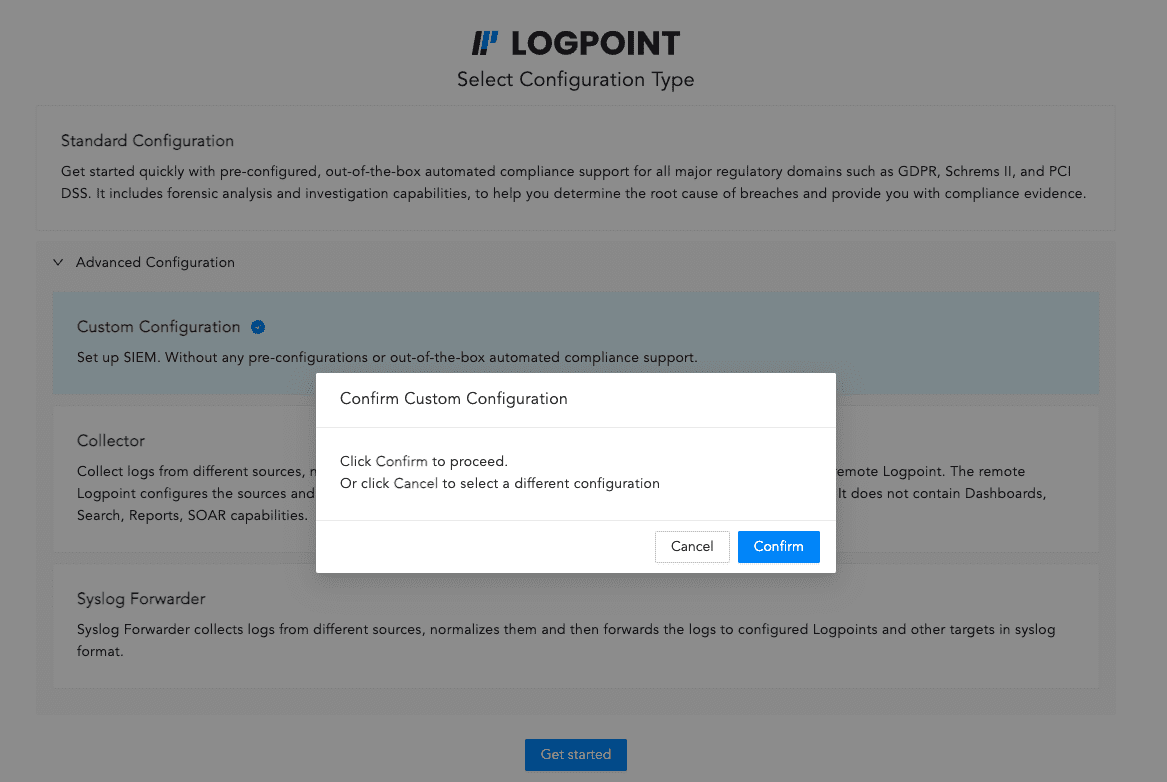Select the Standard Configuration card

tap(575, 167)
